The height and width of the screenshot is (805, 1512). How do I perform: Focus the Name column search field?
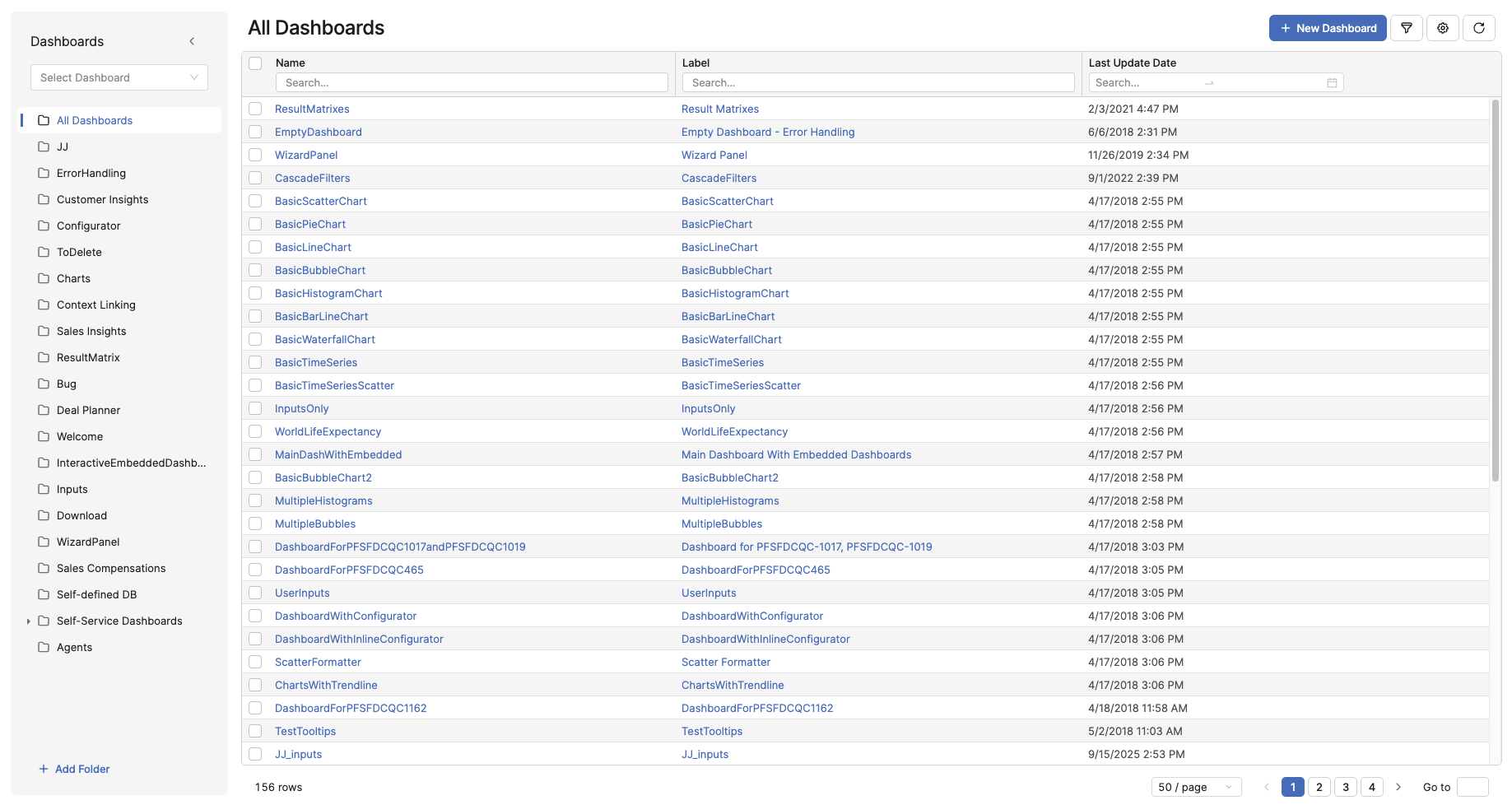(472, 83)
